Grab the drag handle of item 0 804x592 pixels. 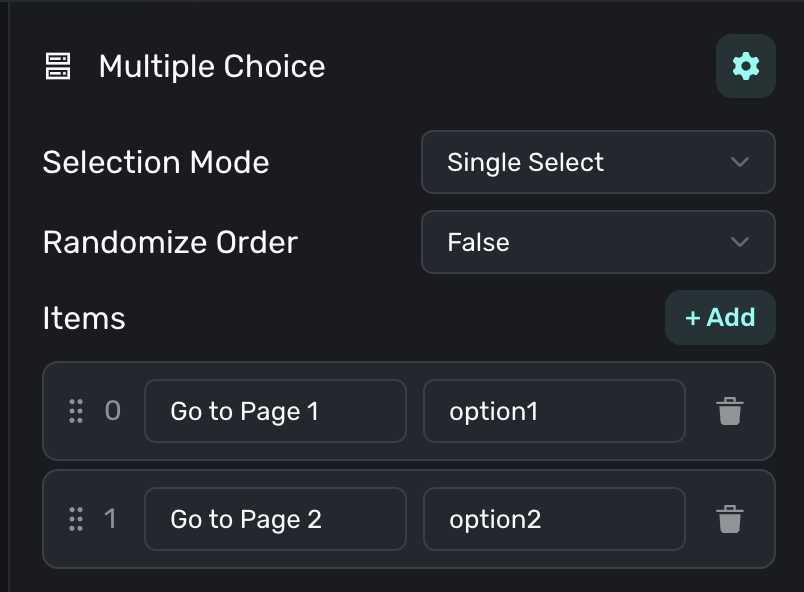pyautogui.click(x=76, y=411)
